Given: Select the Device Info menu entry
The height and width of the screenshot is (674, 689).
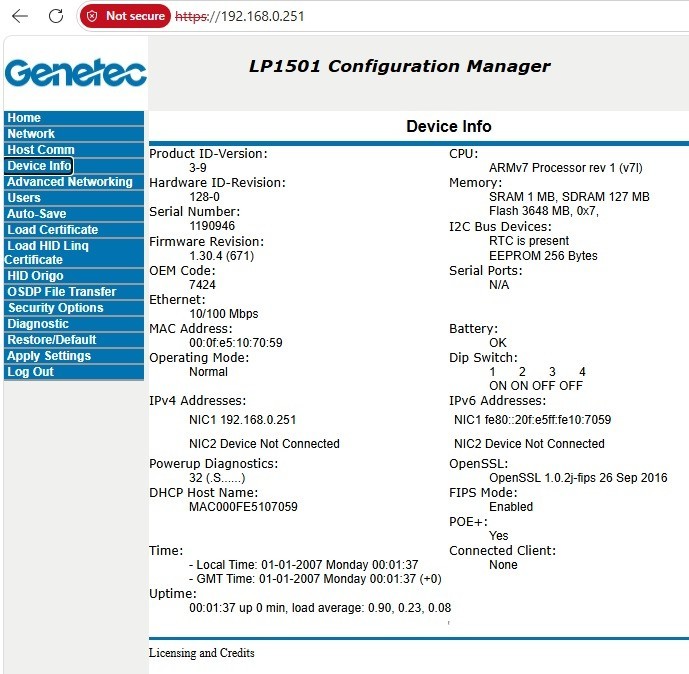Looking at the screenshot, I should pyautogui.click(x=39, y=166).
